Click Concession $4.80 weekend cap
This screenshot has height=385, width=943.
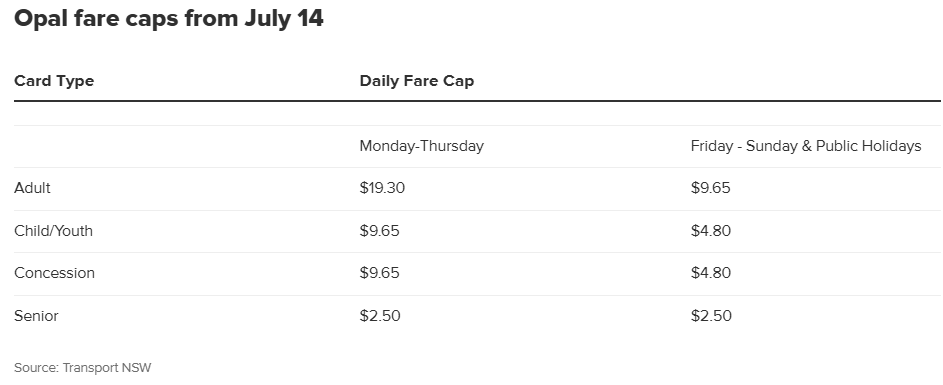[x=711, y=273]
